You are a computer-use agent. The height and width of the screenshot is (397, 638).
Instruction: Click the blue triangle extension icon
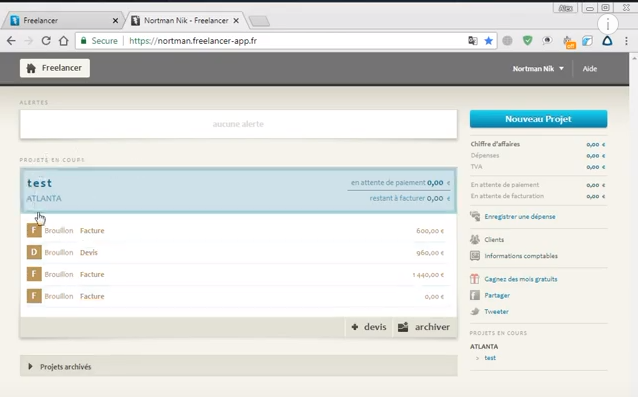[x=607, y=41]
